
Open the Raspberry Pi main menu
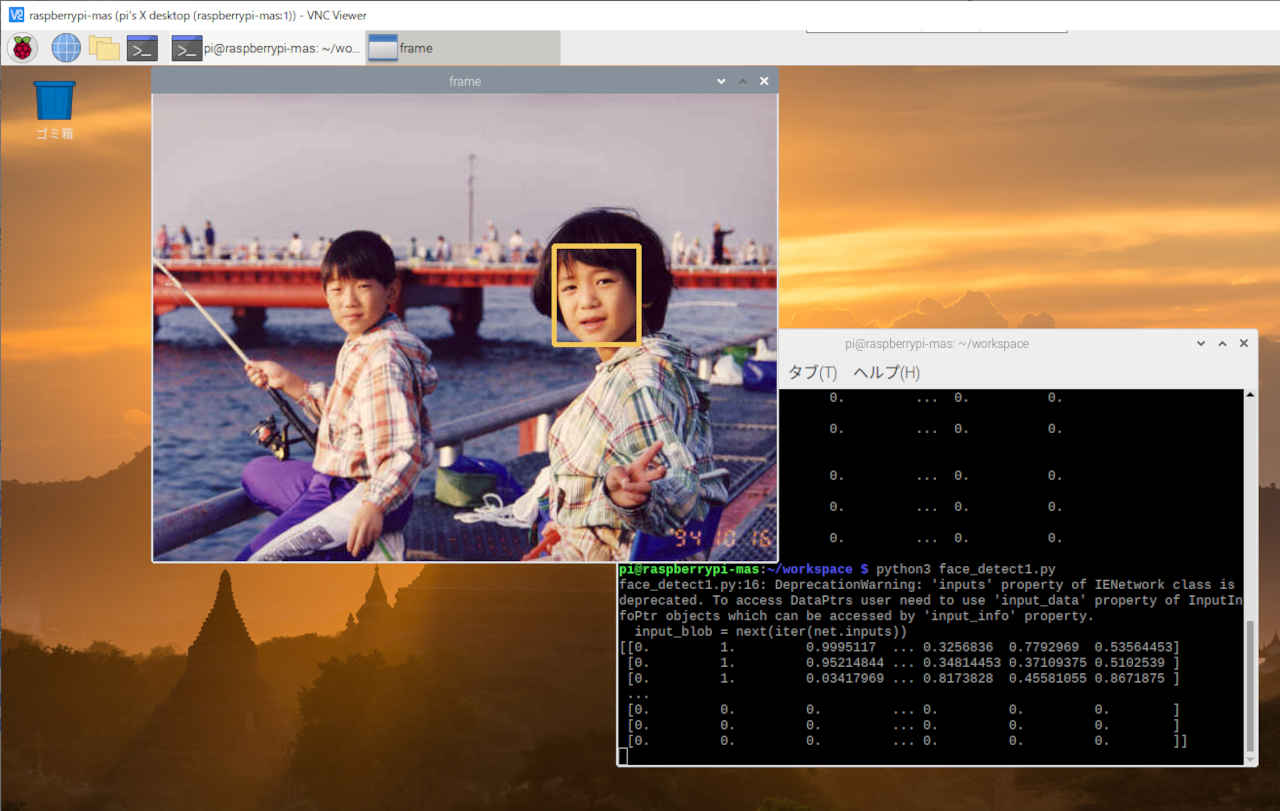point(22,47)
